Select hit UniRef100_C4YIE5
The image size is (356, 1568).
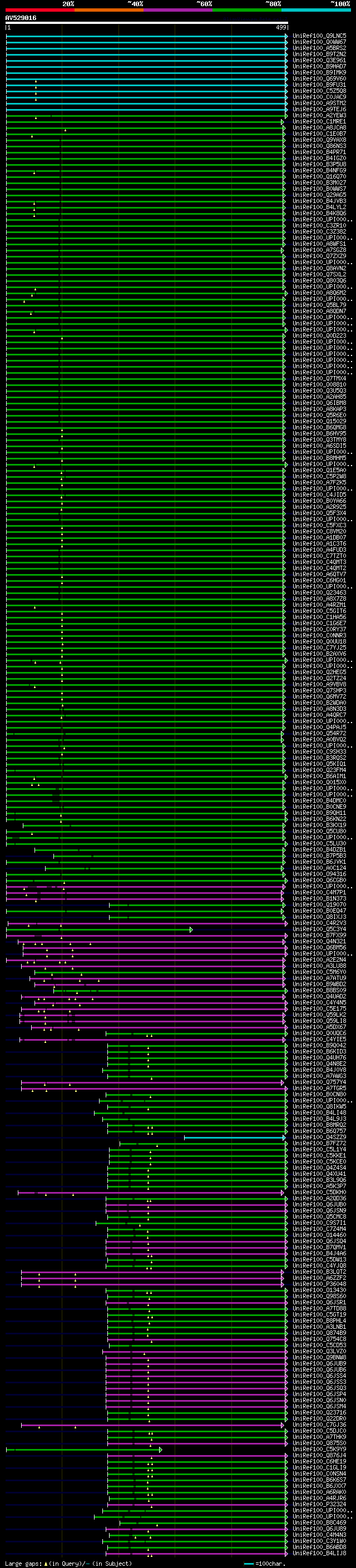319,1039
